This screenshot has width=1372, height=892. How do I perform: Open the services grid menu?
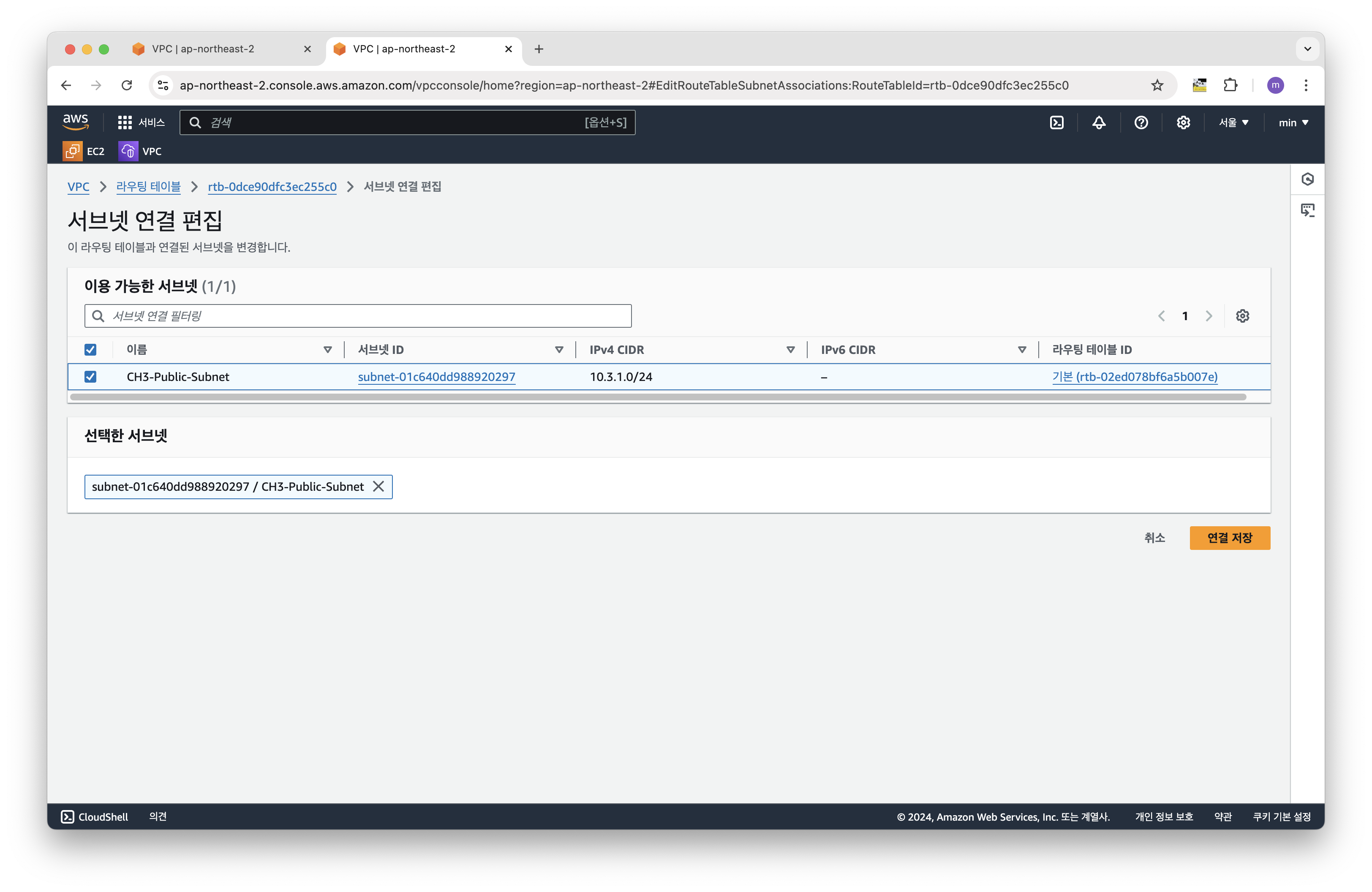tap(125, 123)
